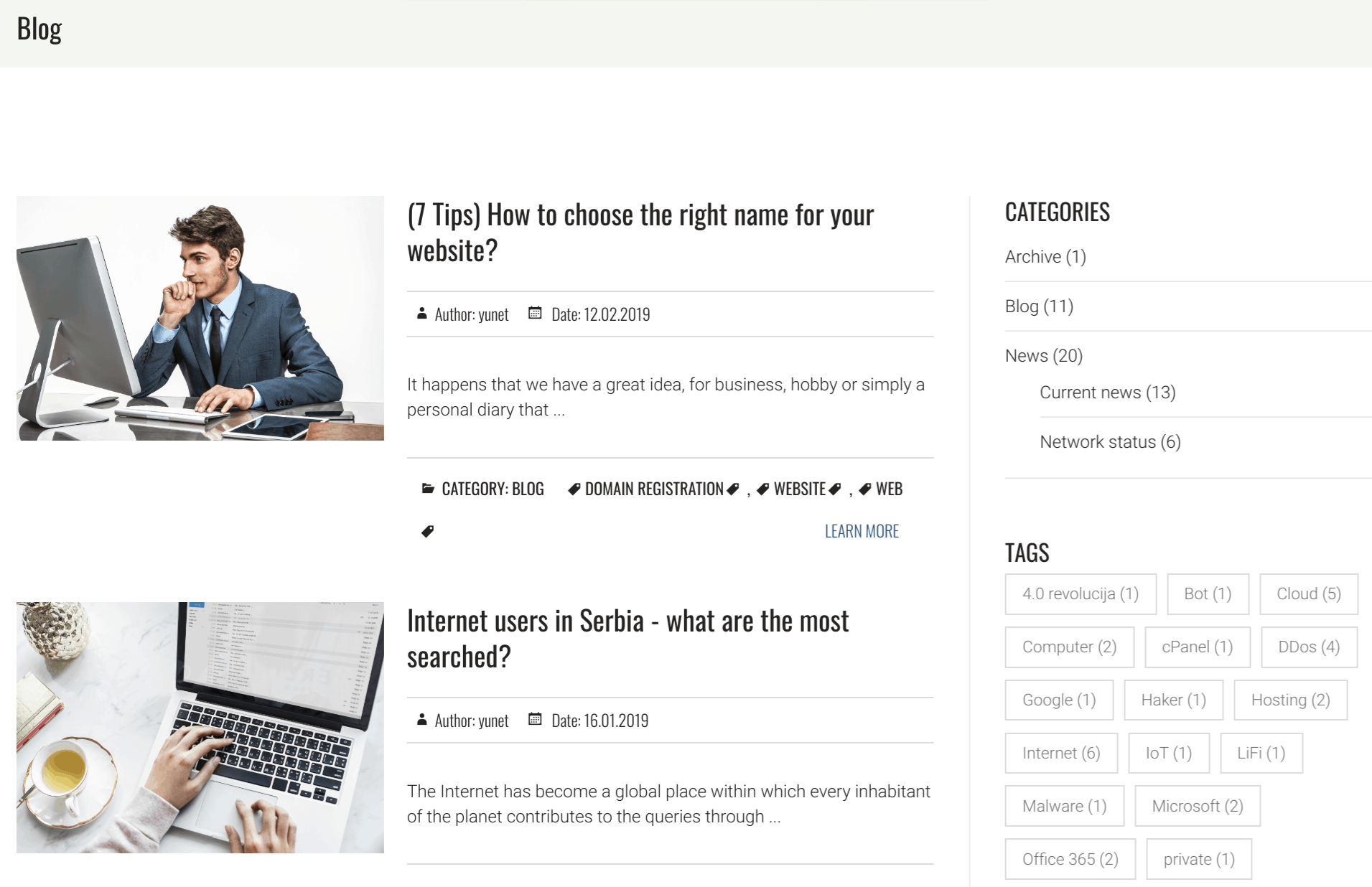Choose the Internet (6) tag
This screenshot has height=887, width=1372.
click(1061, 753)
